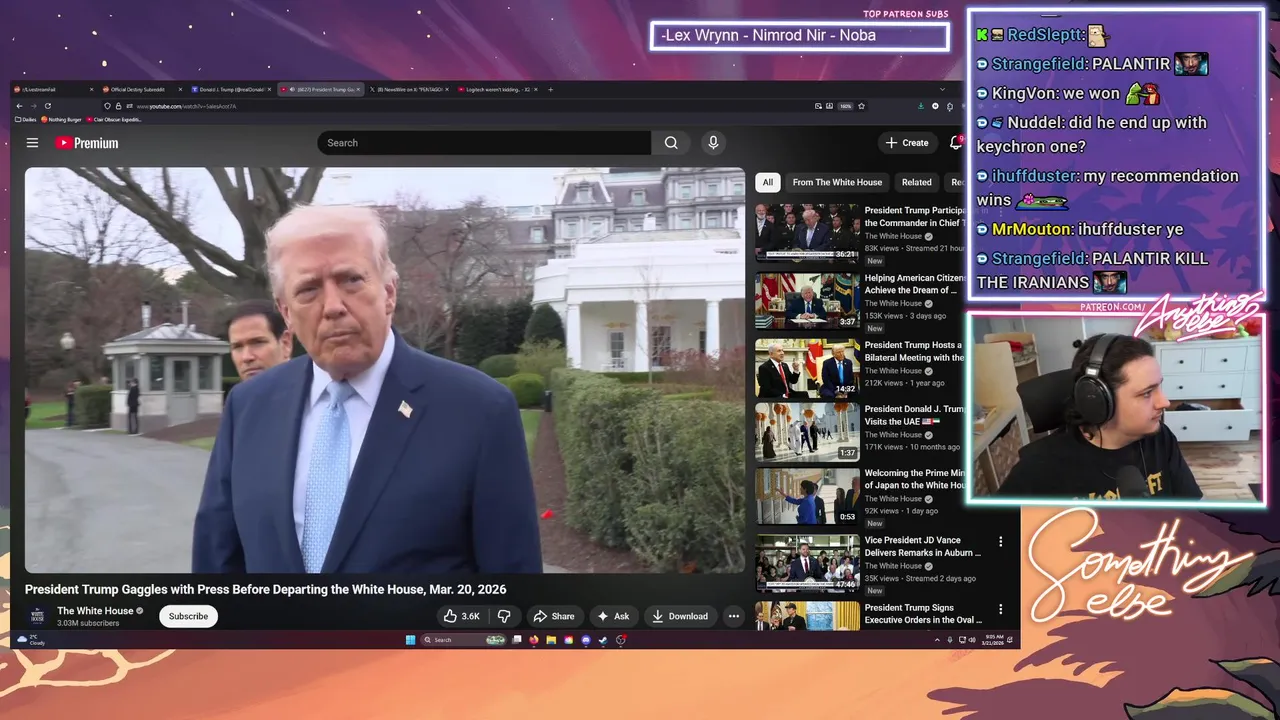Click the main Trump video player
Viewport: 1280px width, 720px height.
tap(385, 370)
